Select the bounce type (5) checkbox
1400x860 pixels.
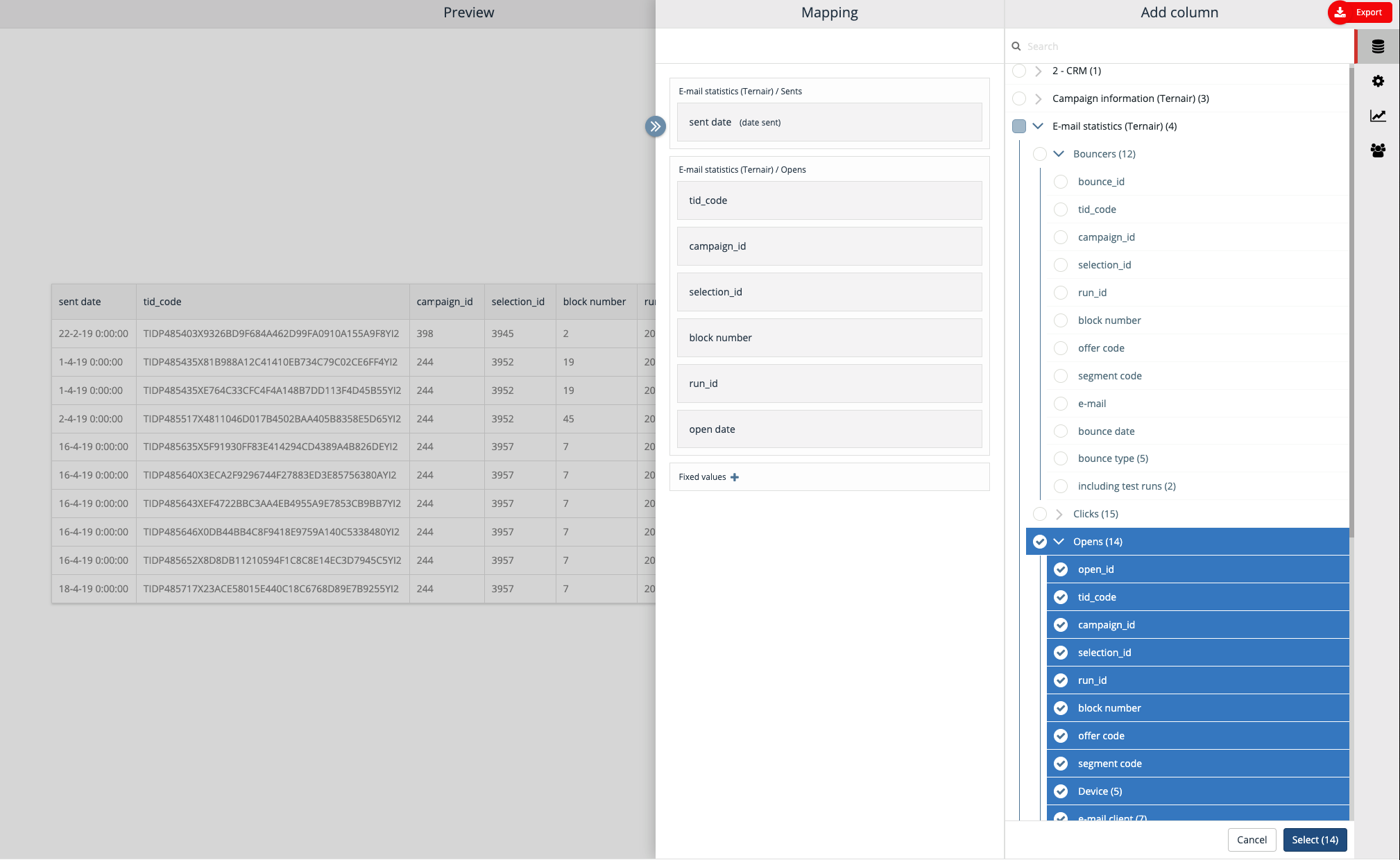pos(1061,458)
